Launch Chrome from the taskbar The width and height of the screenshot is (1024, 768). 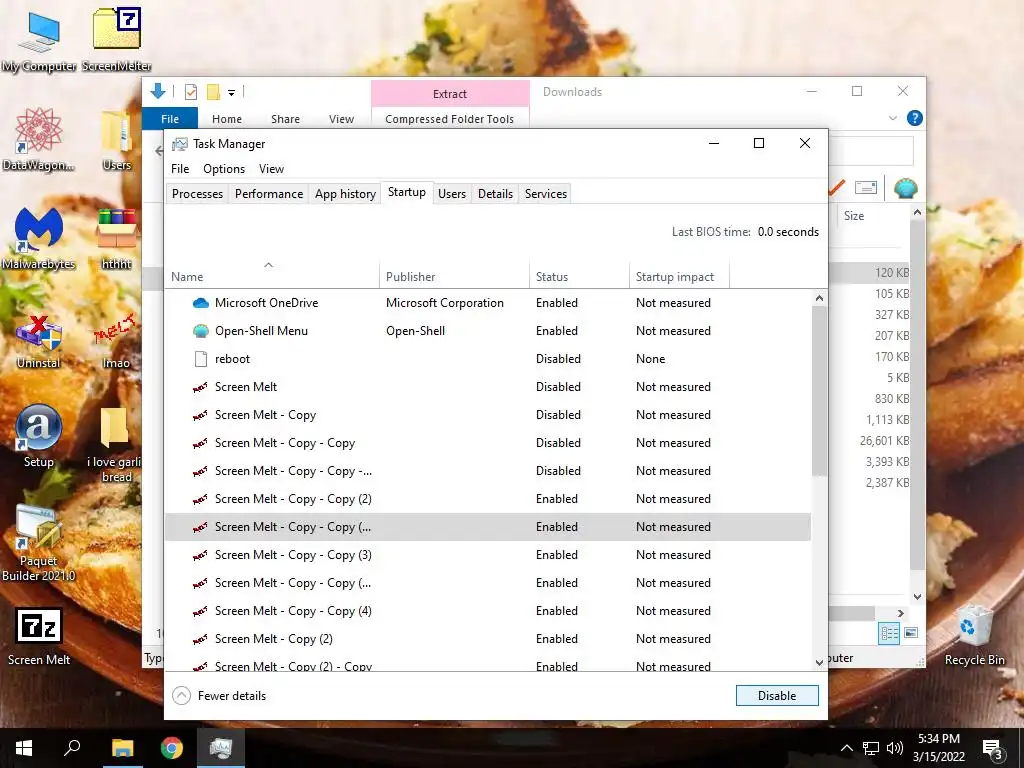172,748
